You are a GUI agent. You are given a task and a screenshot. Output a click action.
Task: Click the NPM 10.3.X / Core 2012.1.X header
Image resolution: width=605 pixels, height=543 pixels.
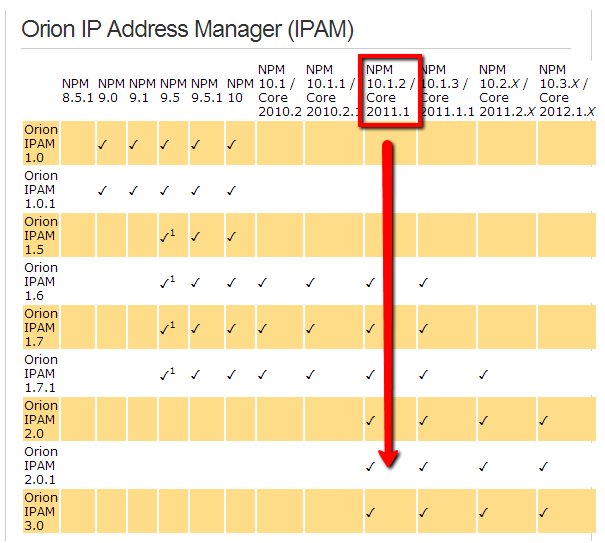[x=567, y=91]
